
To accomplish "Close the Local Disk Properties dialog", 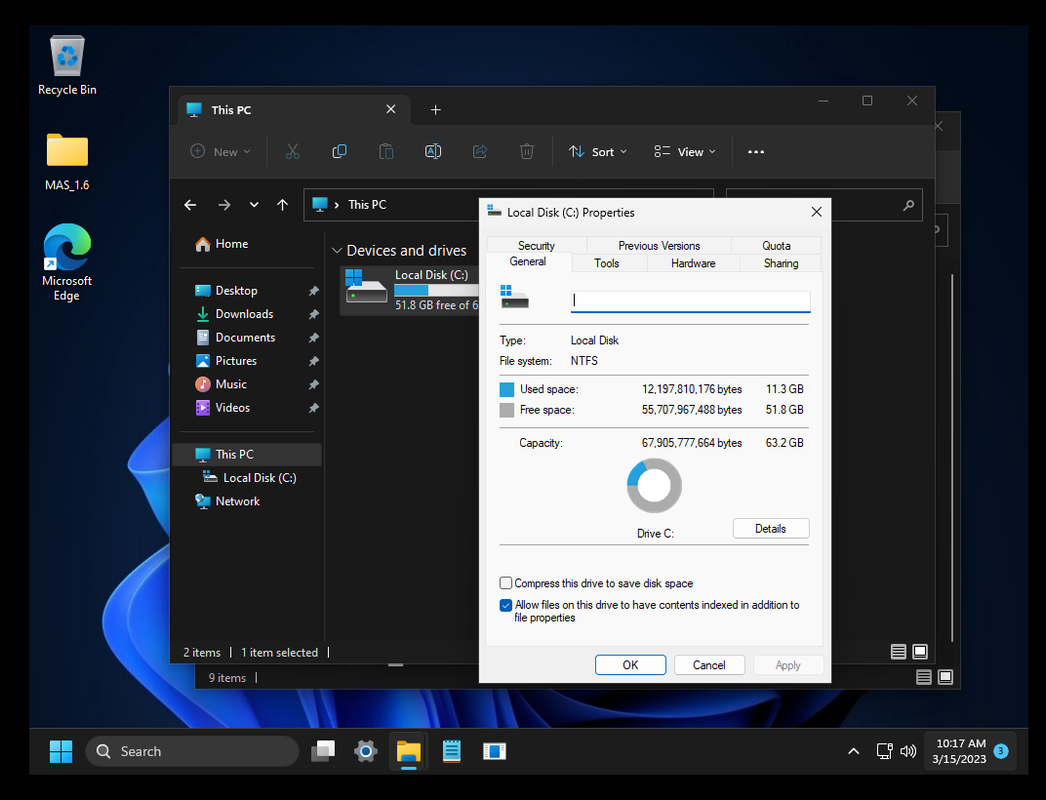I will [817, 212].
